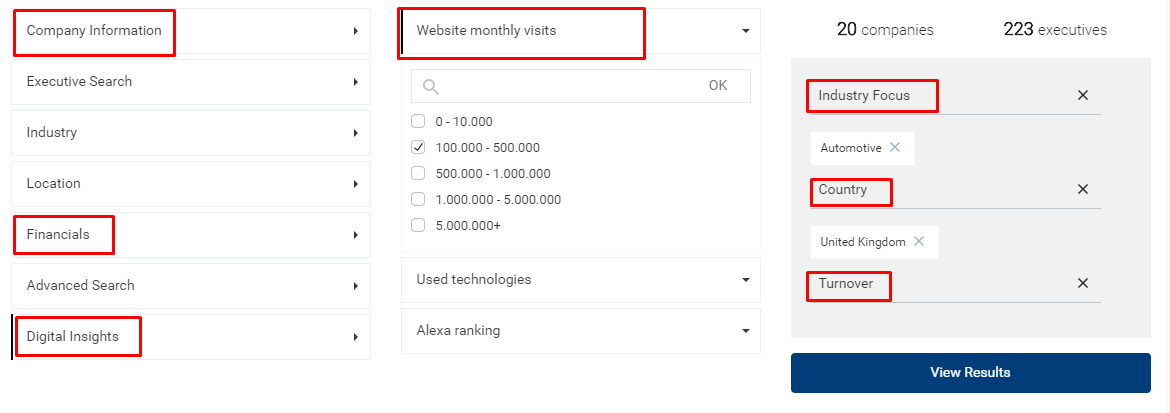This screenshot has height=413, width=1170.
Task: Open the Alexa ranking dropdown
Action: (745, 331)
